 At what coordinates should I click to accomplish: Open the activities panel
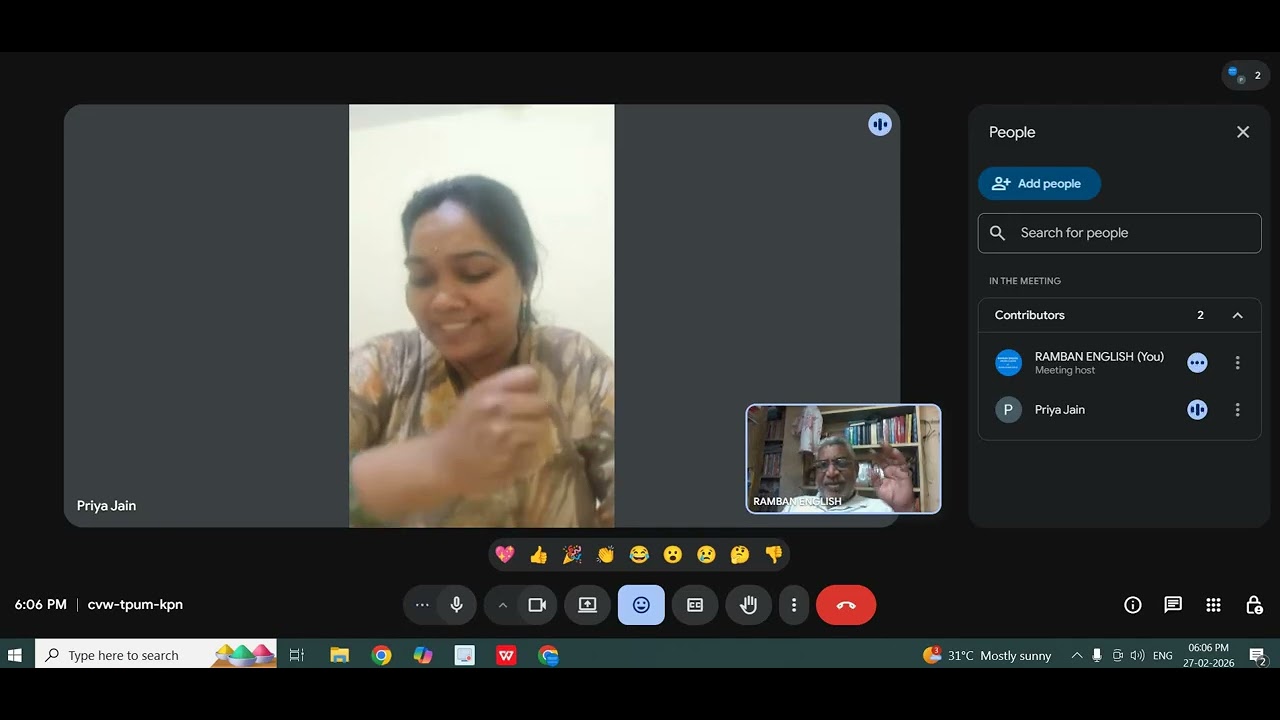(x=1213, y=605)
